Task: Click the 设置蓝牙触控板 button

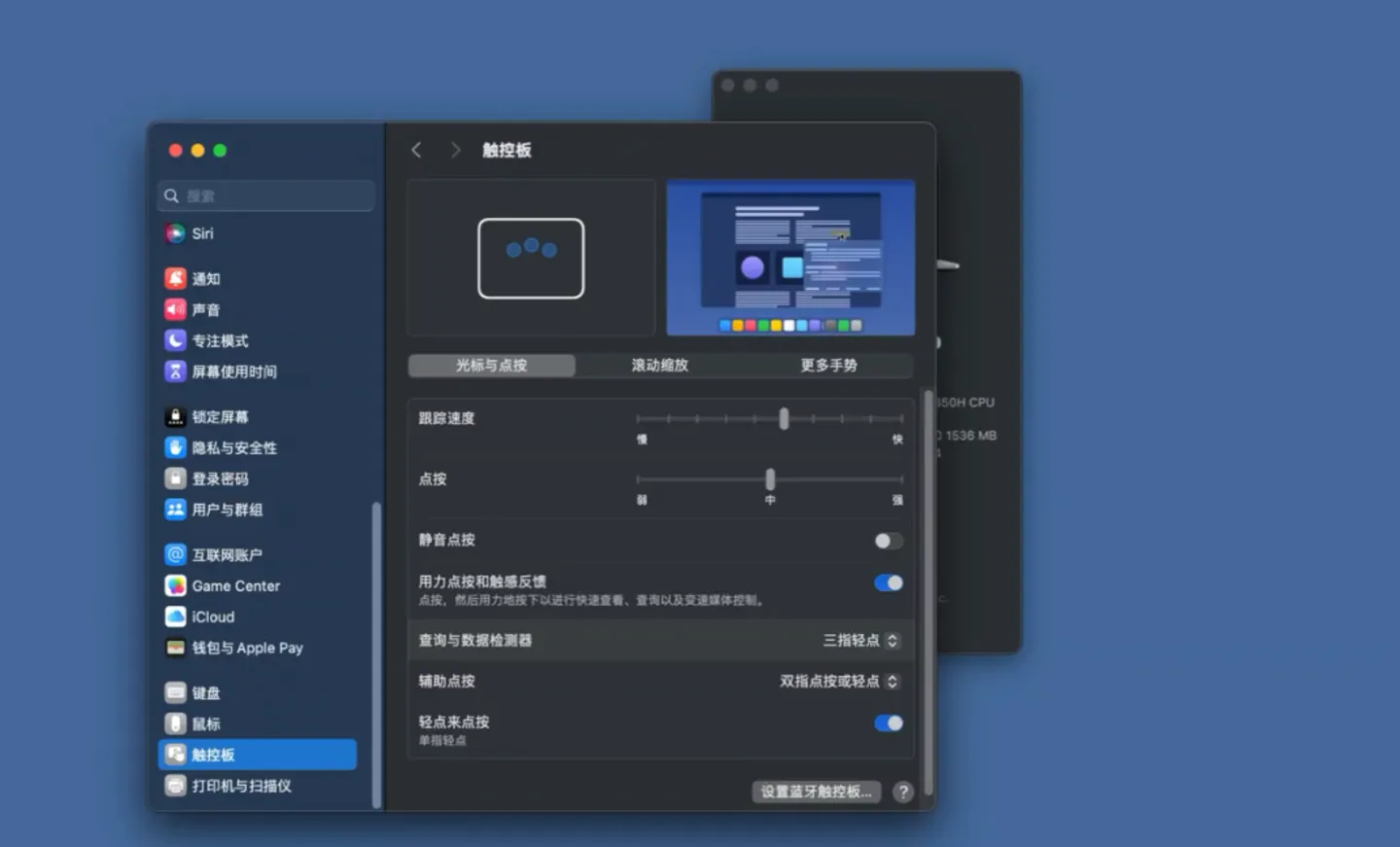Action: pyautogui.click(x=816, y=792)
